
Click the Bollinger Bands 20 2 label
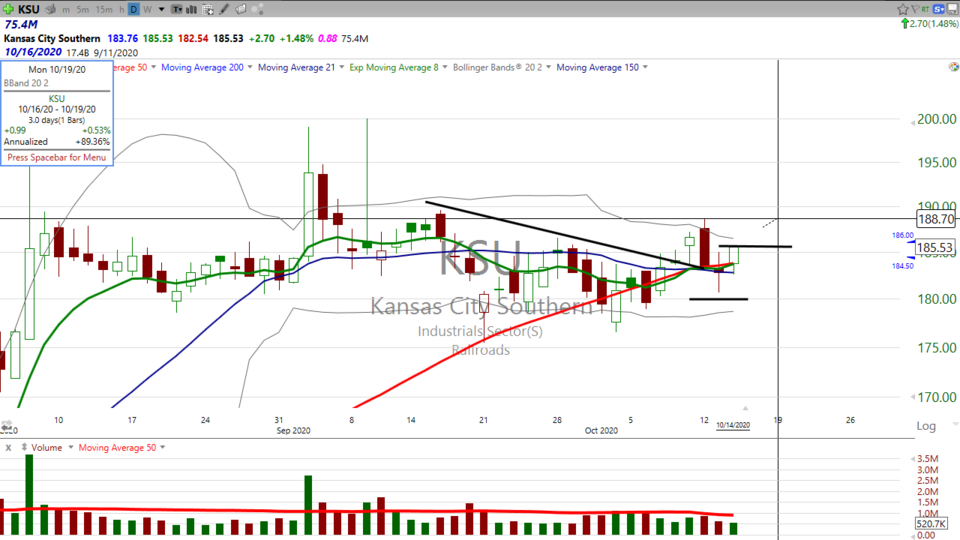[497, 67]
